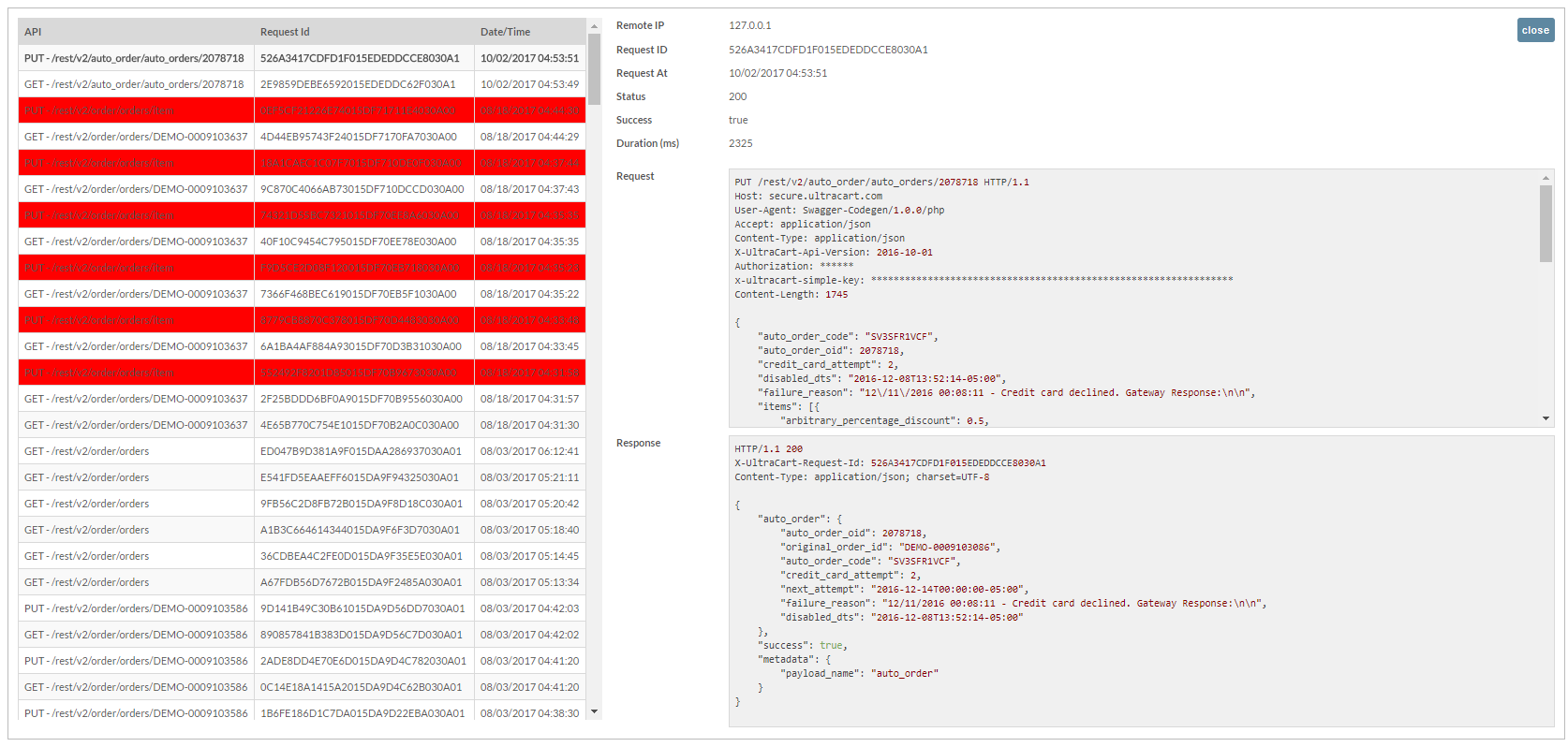This screenshot has height=747, width=1568.
Task: Select request ID 2ADE8DD4E70E6D015DA9D4C782030A01
Action: (303, 661)
